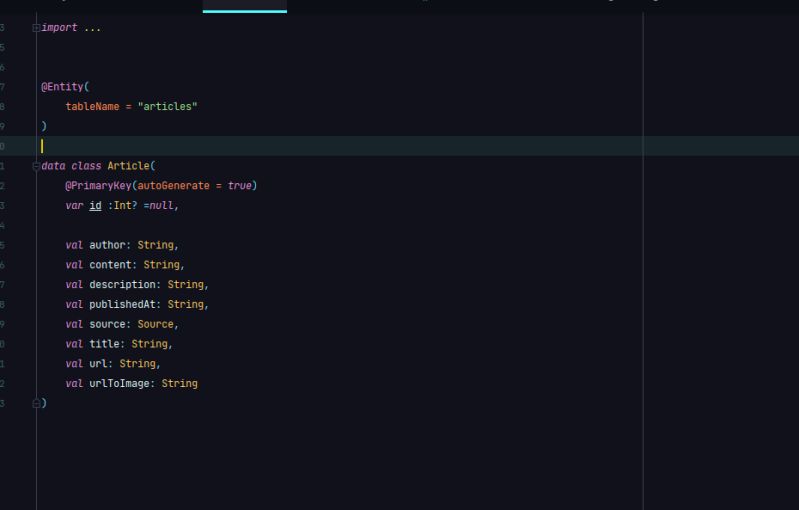Click the String type on the description line

[x=185, y=284]
